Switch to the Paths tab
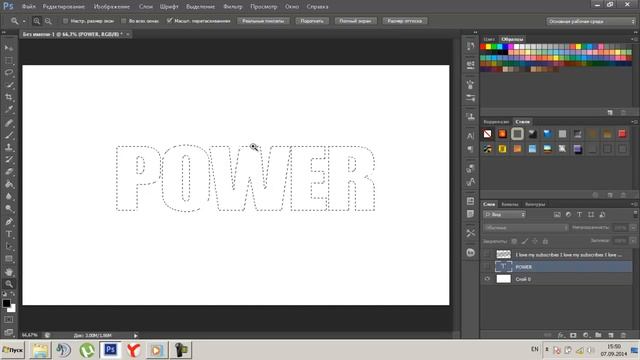This screenshot has width=640, height=360. pyautogui.click(x=535, y=204)
